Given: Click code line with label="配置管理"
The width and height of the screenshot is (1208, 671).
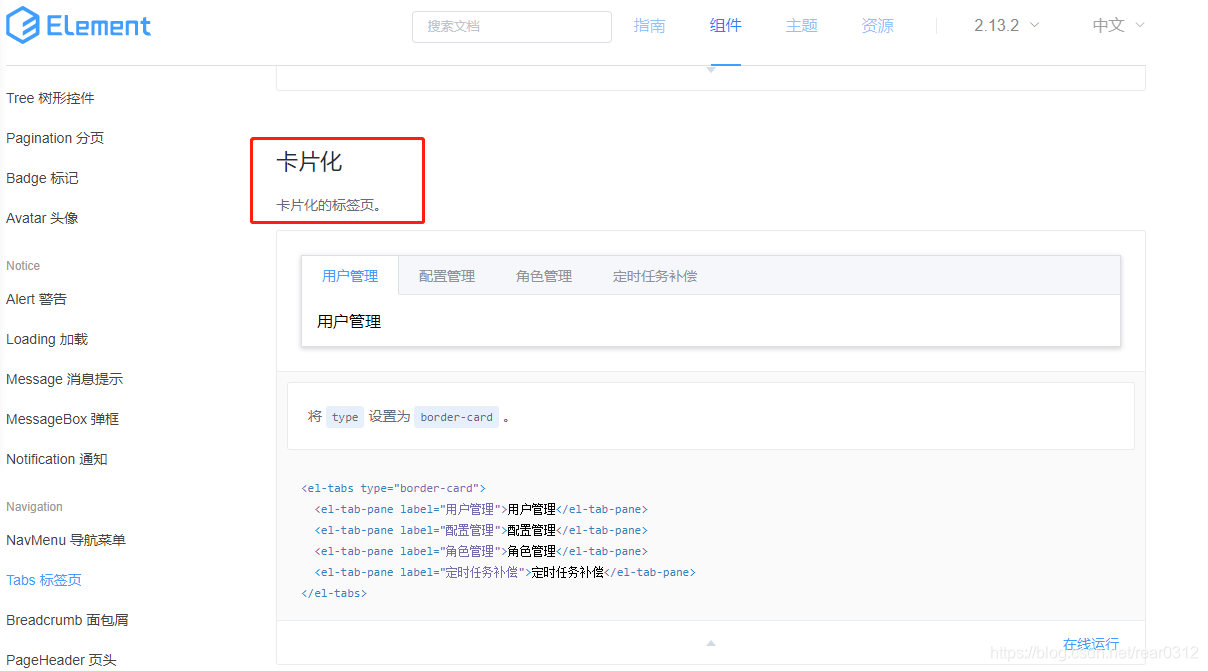Looking at the screenshot, I should click(x=481, y=530).
